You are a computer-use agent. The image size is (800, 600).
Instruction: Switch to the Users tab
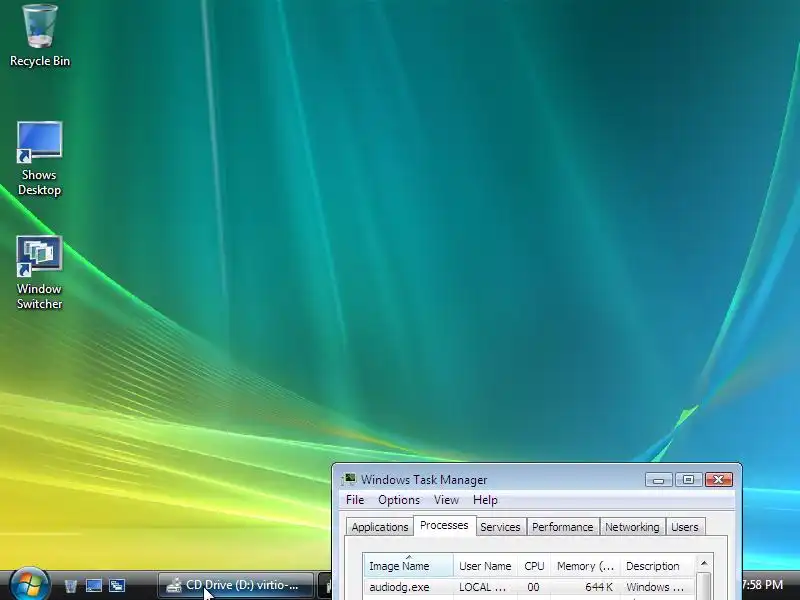pyautogui.click(x=685, y=527)
